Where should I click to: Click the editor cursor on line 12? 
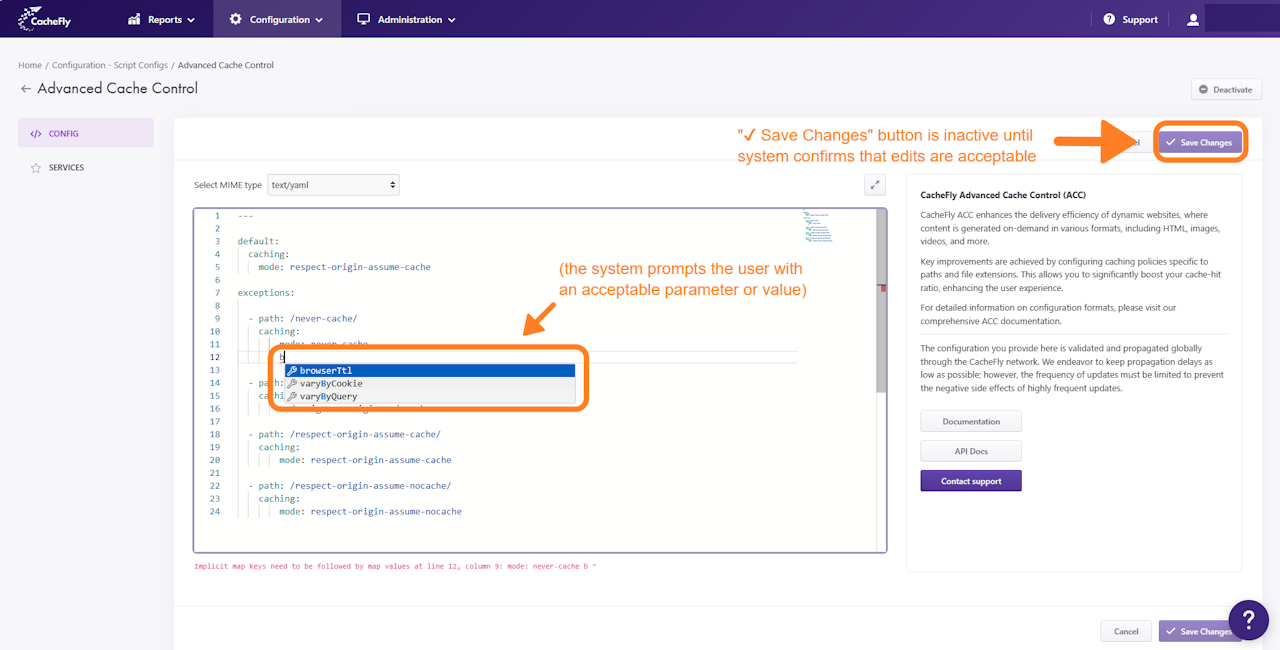point(283,357)
